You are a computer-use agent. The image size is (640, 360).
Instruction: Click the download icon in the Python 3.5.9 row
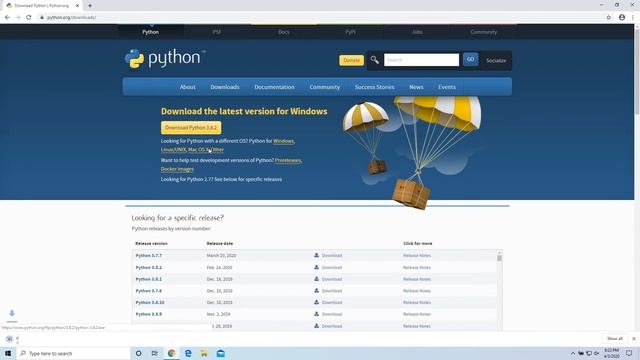pos(316,314)
